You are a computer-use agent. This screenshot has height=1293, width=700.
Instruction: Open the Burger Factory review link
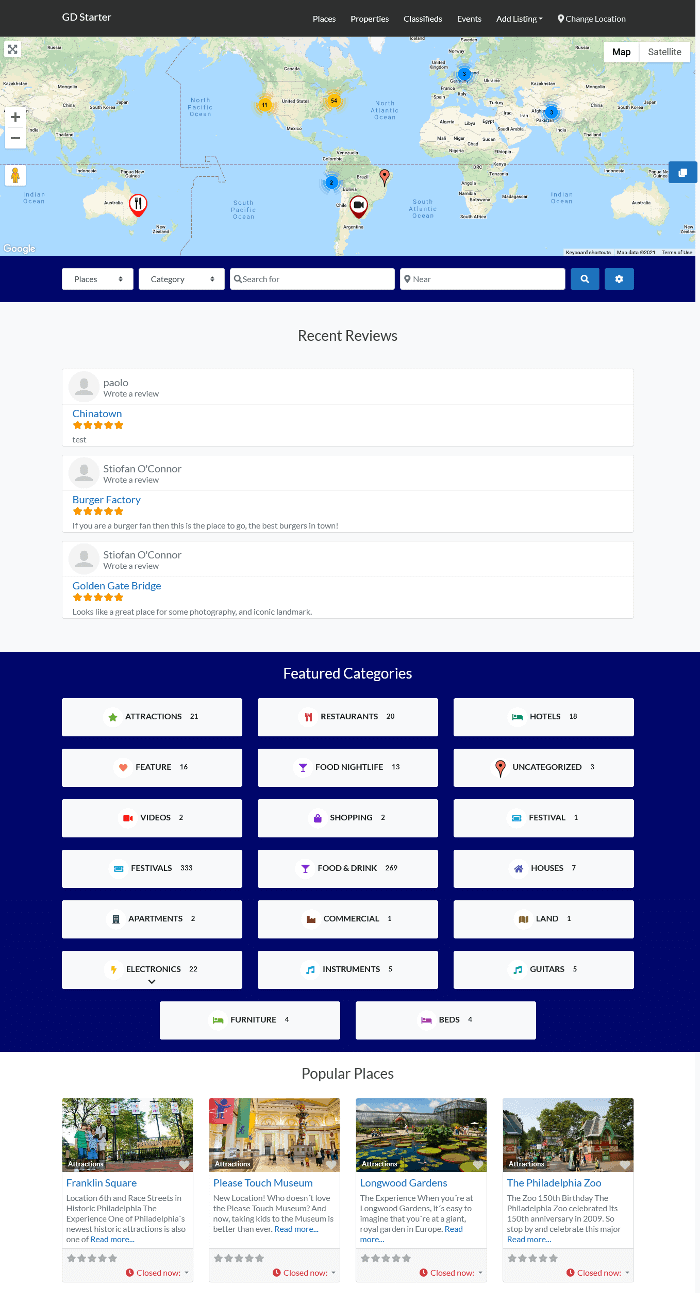coord(106,500)
